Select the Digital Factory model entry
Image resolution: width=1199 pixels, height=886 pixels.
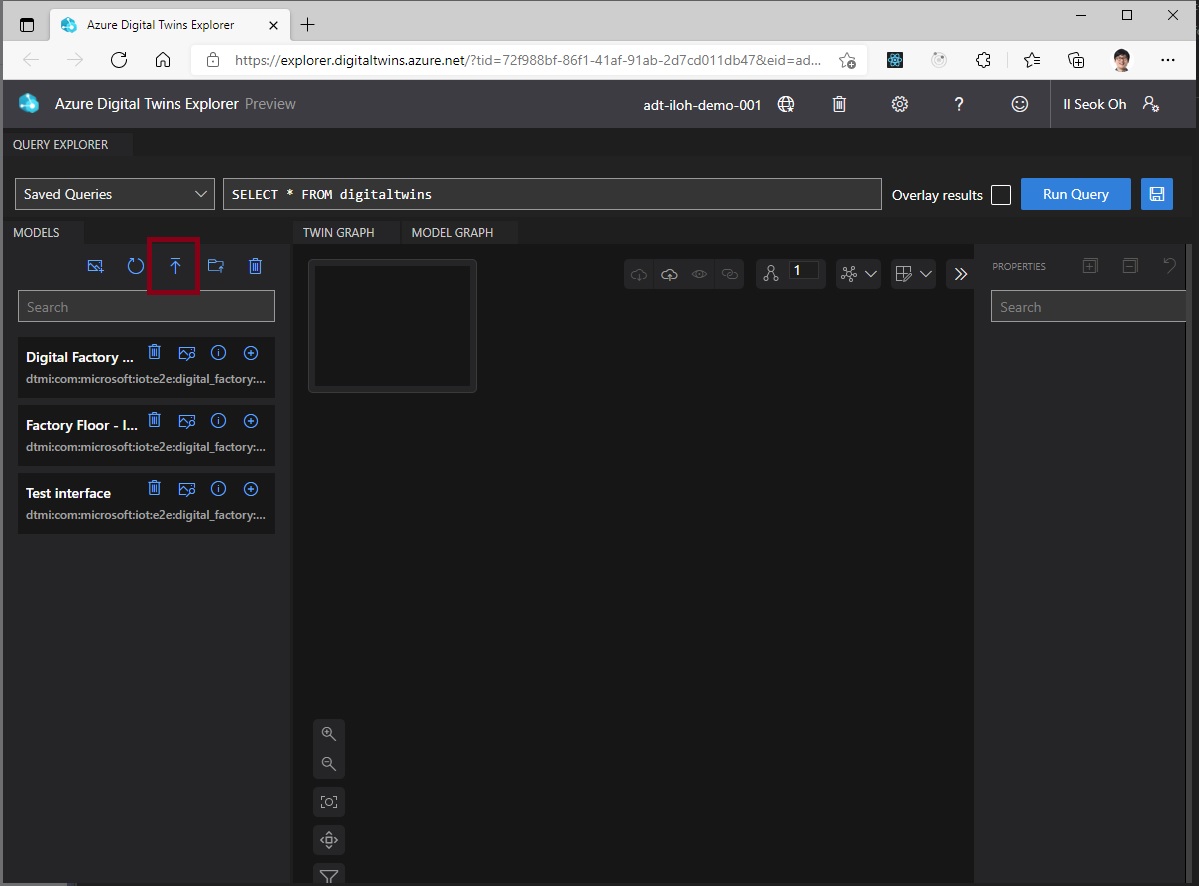point(146,367)
